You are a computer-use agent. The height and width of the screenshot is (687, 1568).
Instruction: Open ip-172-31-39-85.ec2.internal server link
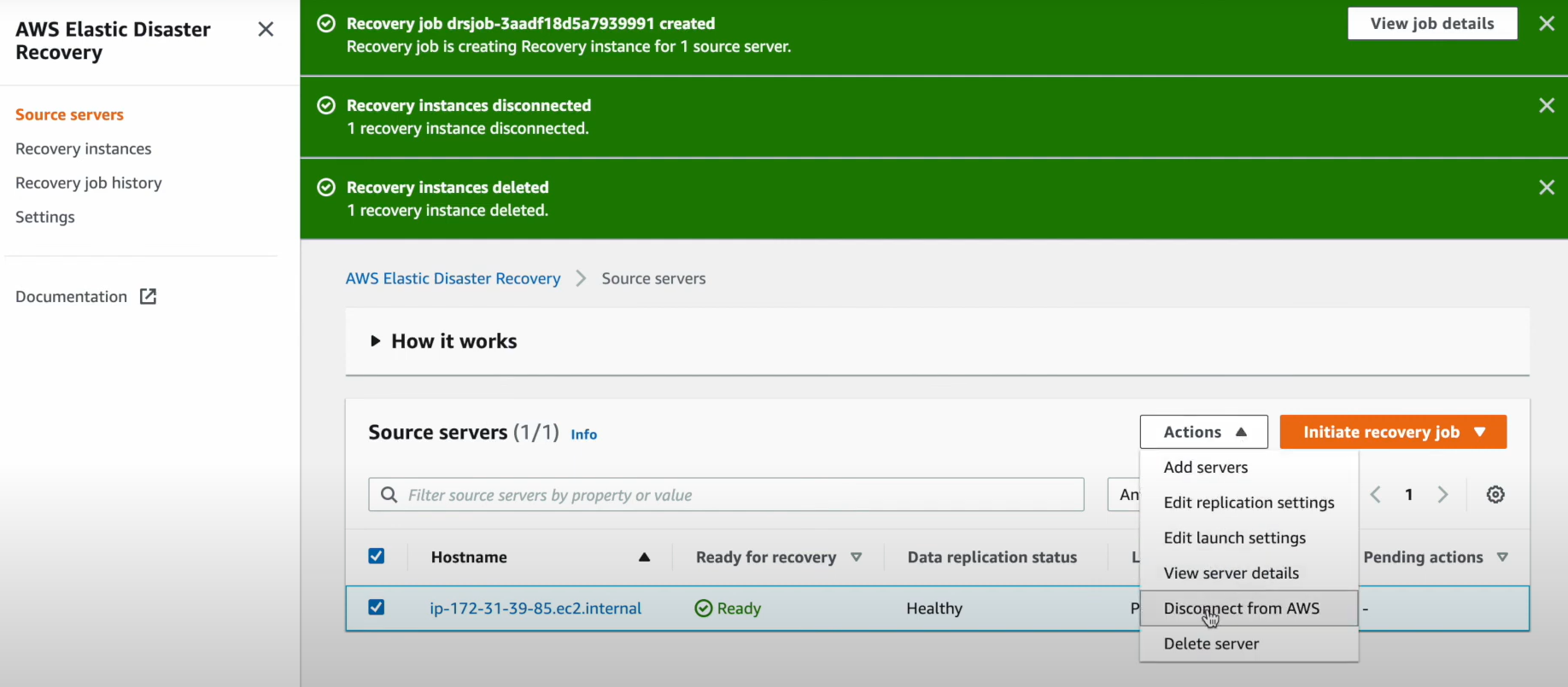(x=535, y=608)
